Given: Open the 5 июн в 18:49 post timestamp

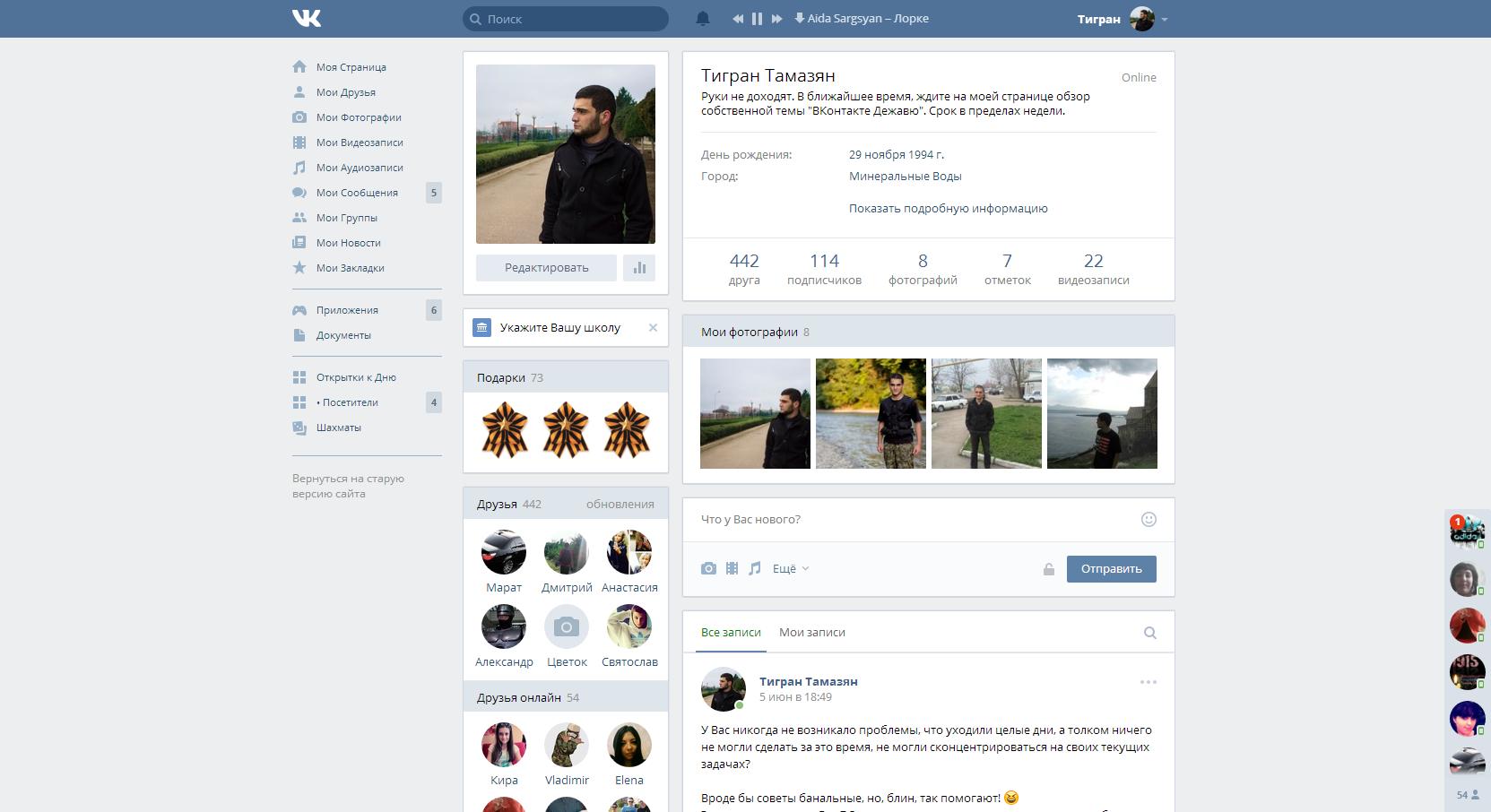Looking at the screenshot, I should [795, 696].
